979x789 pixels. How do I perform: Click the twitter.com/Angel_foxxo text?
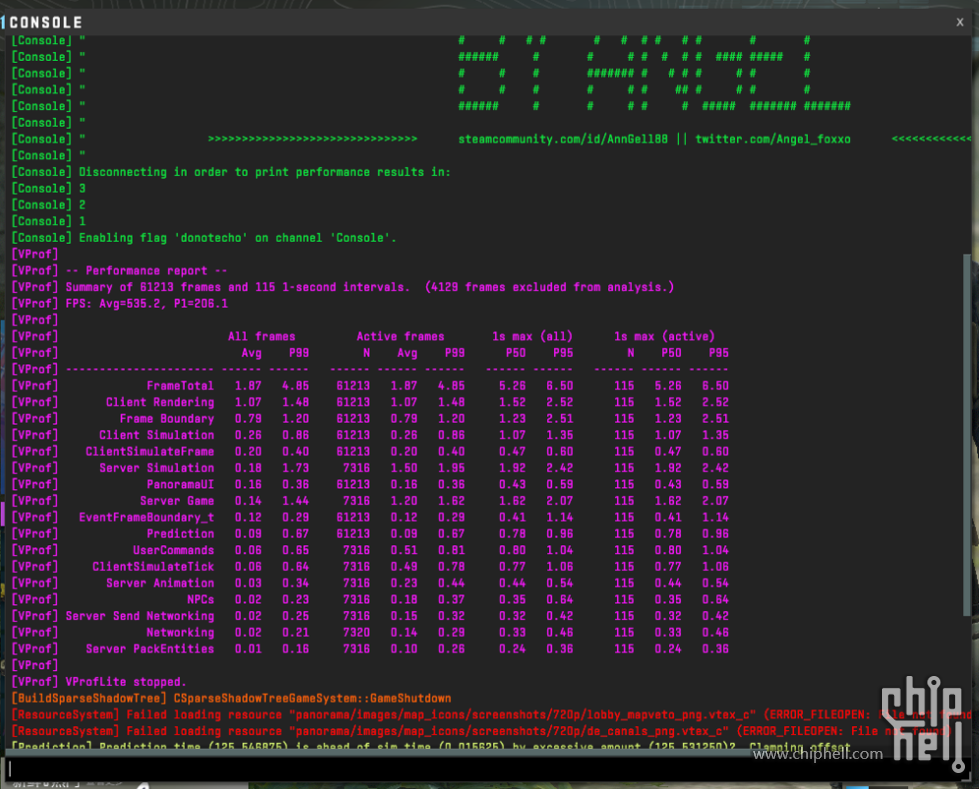[x=773, y=139]
